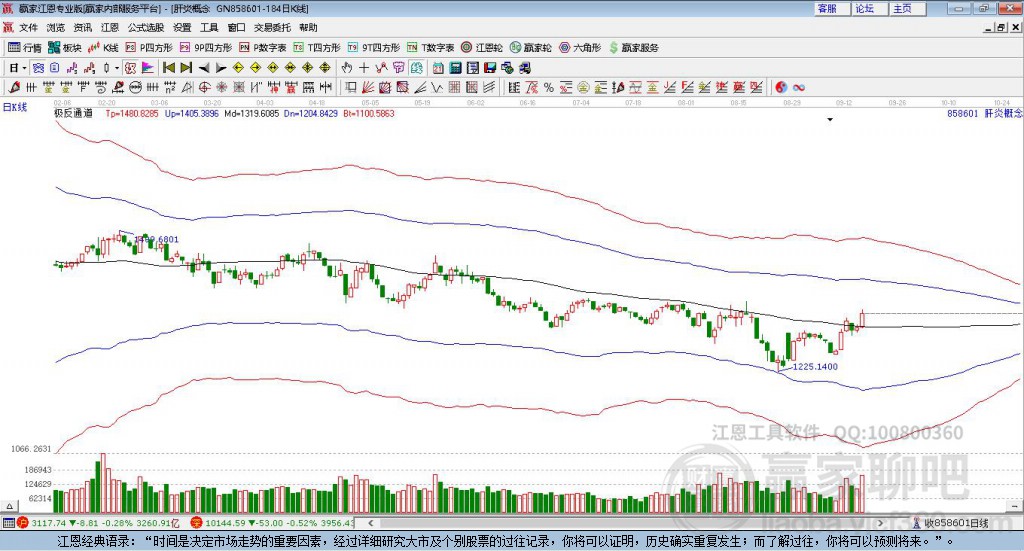Select the red target circle tool

[204, 87]
